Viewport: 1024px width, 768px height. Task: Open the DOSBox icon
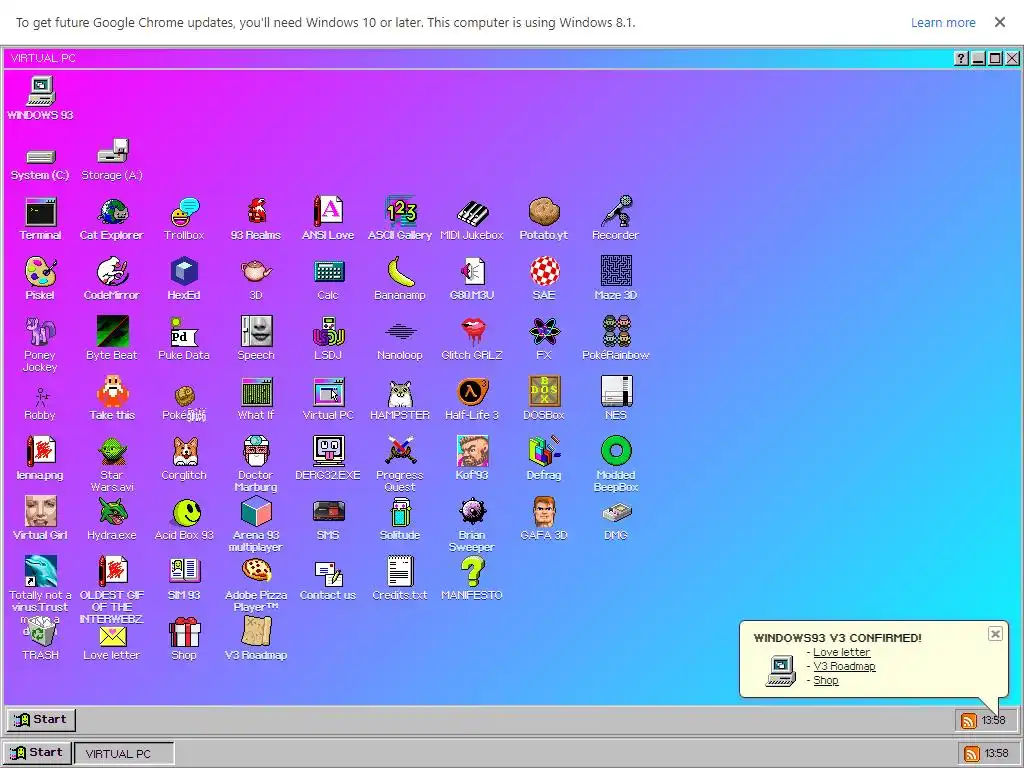coord(544,399)
